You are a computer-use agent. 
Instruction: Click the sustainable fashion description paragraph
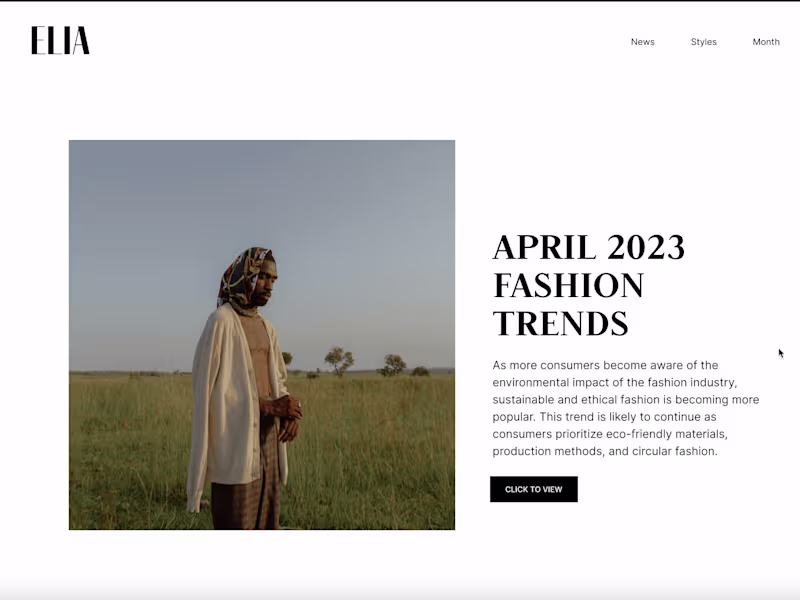[x=626, y=408]
